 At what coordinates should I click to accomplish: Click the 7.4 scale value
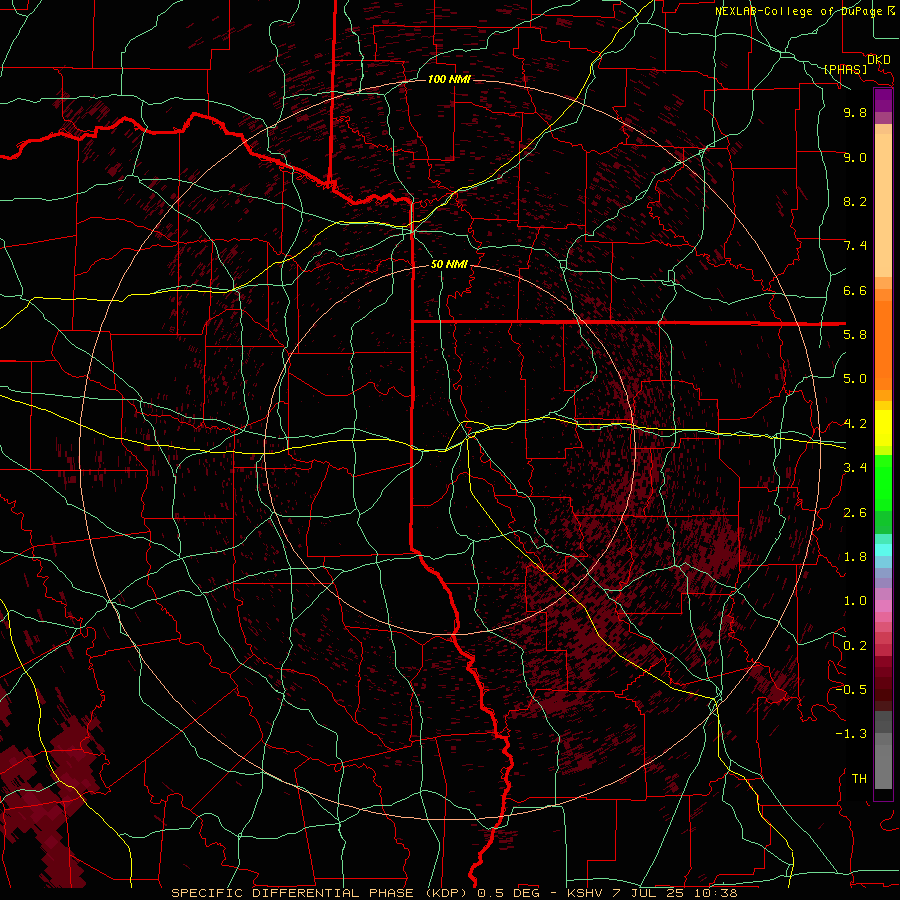coord(855,246)
